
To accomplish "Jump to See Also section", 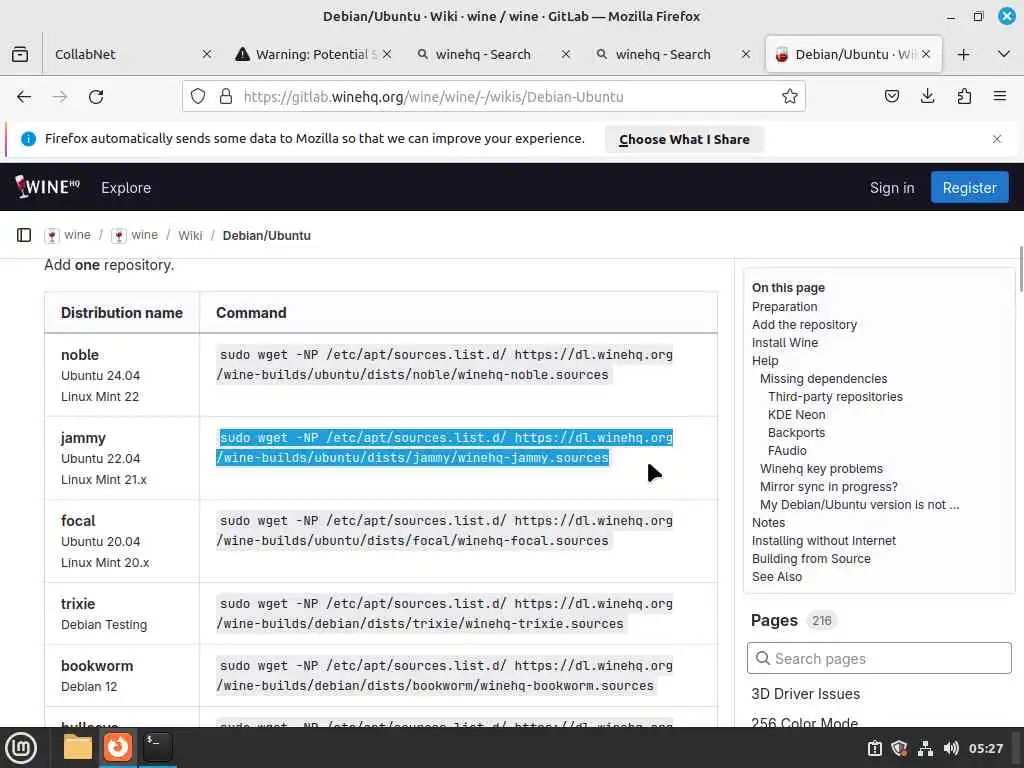I will point(776,577).
